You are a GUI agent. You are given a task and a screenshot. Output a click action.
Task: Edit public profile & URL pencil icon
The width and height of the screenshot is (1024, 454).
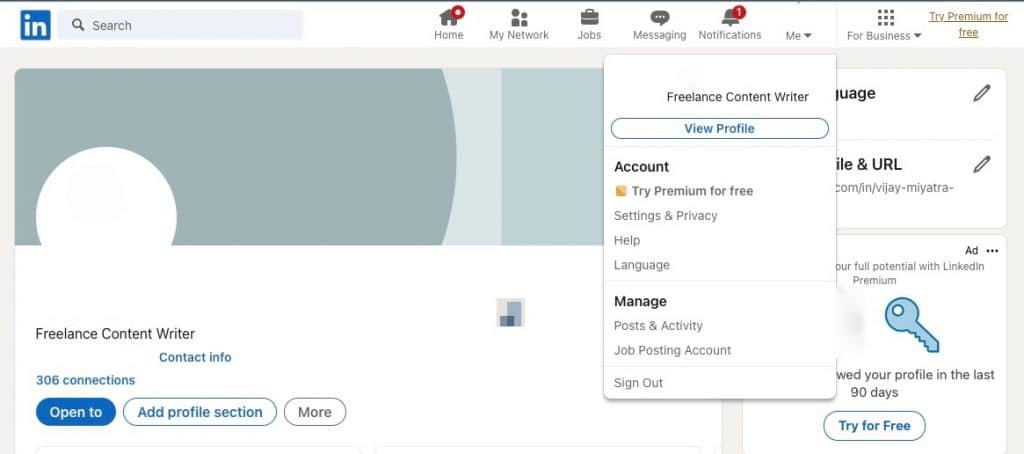tap(982, 164)
